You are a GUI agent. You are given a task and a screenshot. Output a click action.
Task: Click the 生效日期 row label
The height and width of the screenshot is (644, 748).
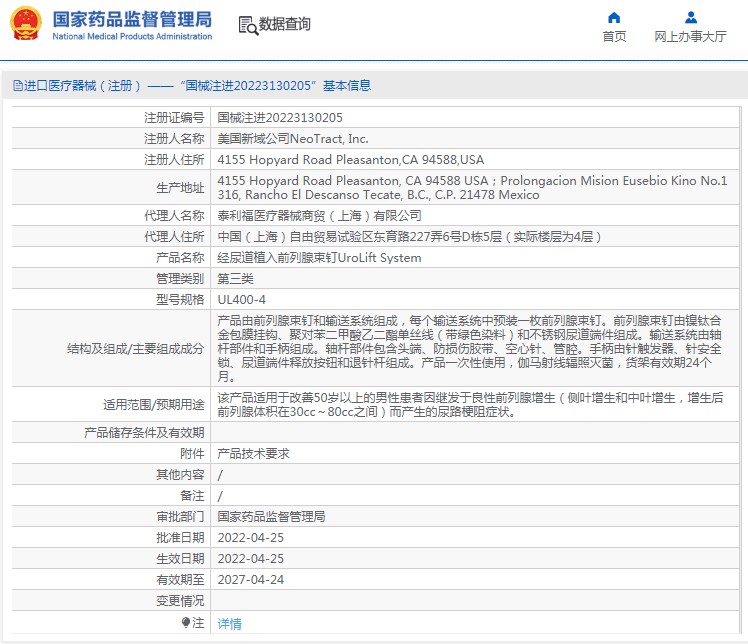(180, 559)
